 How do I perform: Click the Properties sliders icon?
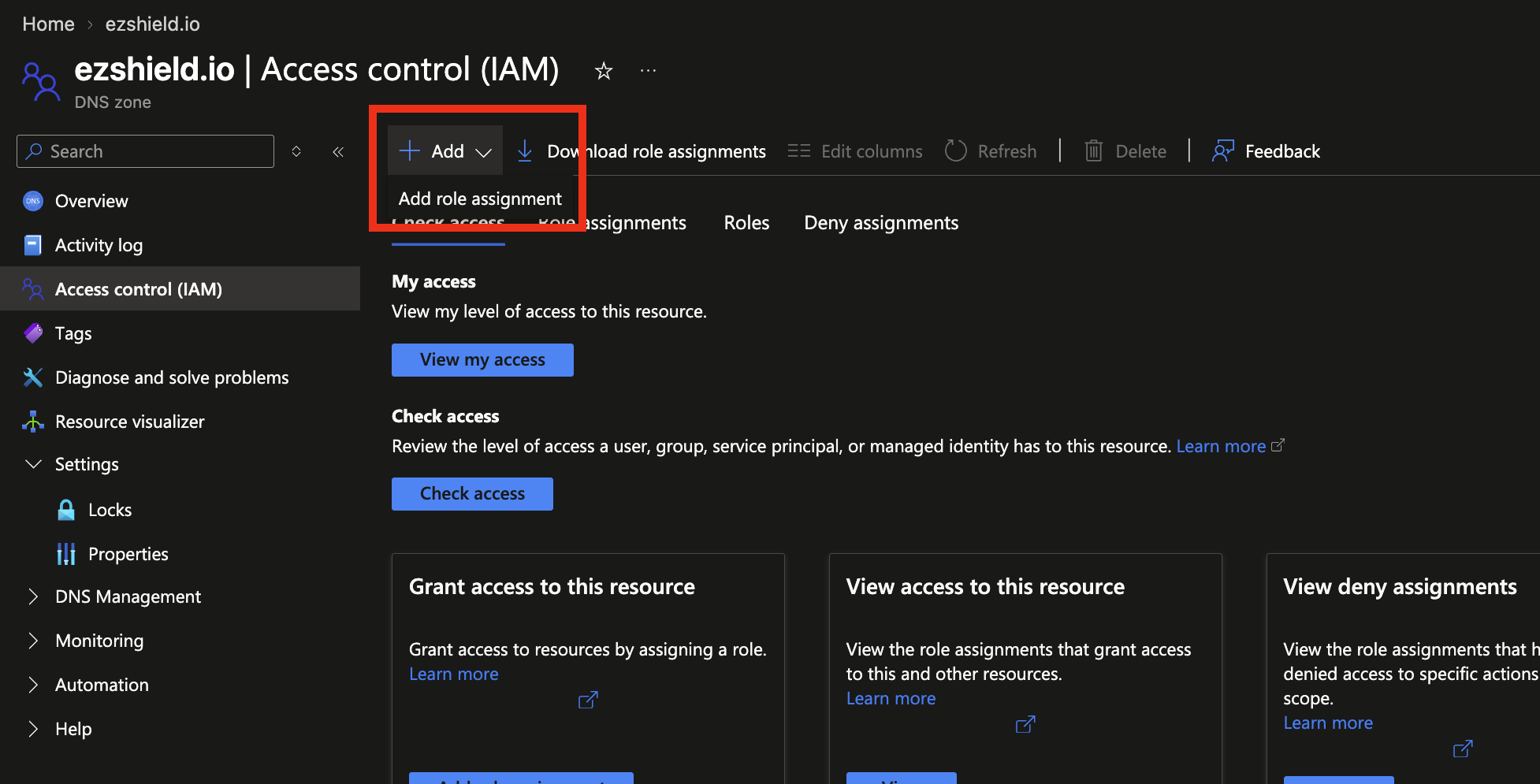(66, 554)
